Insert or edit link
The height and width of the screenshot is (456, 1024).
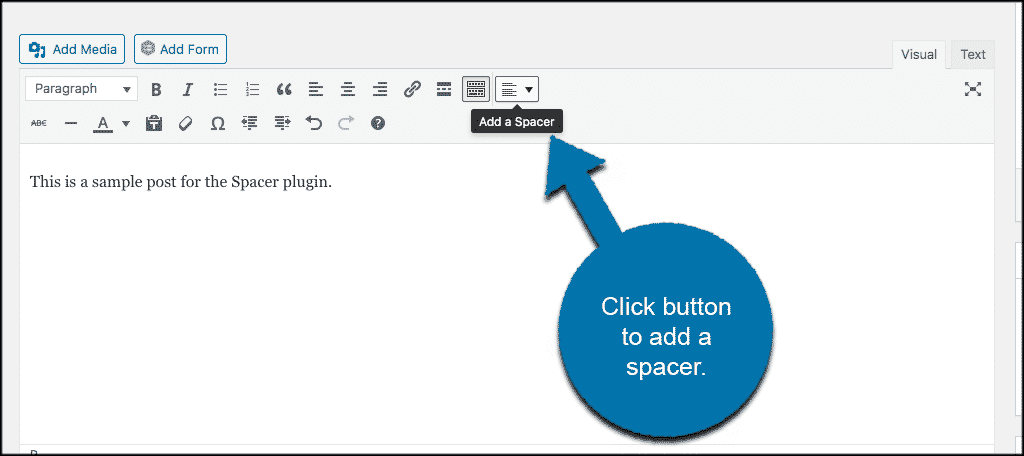pos(412,89)
